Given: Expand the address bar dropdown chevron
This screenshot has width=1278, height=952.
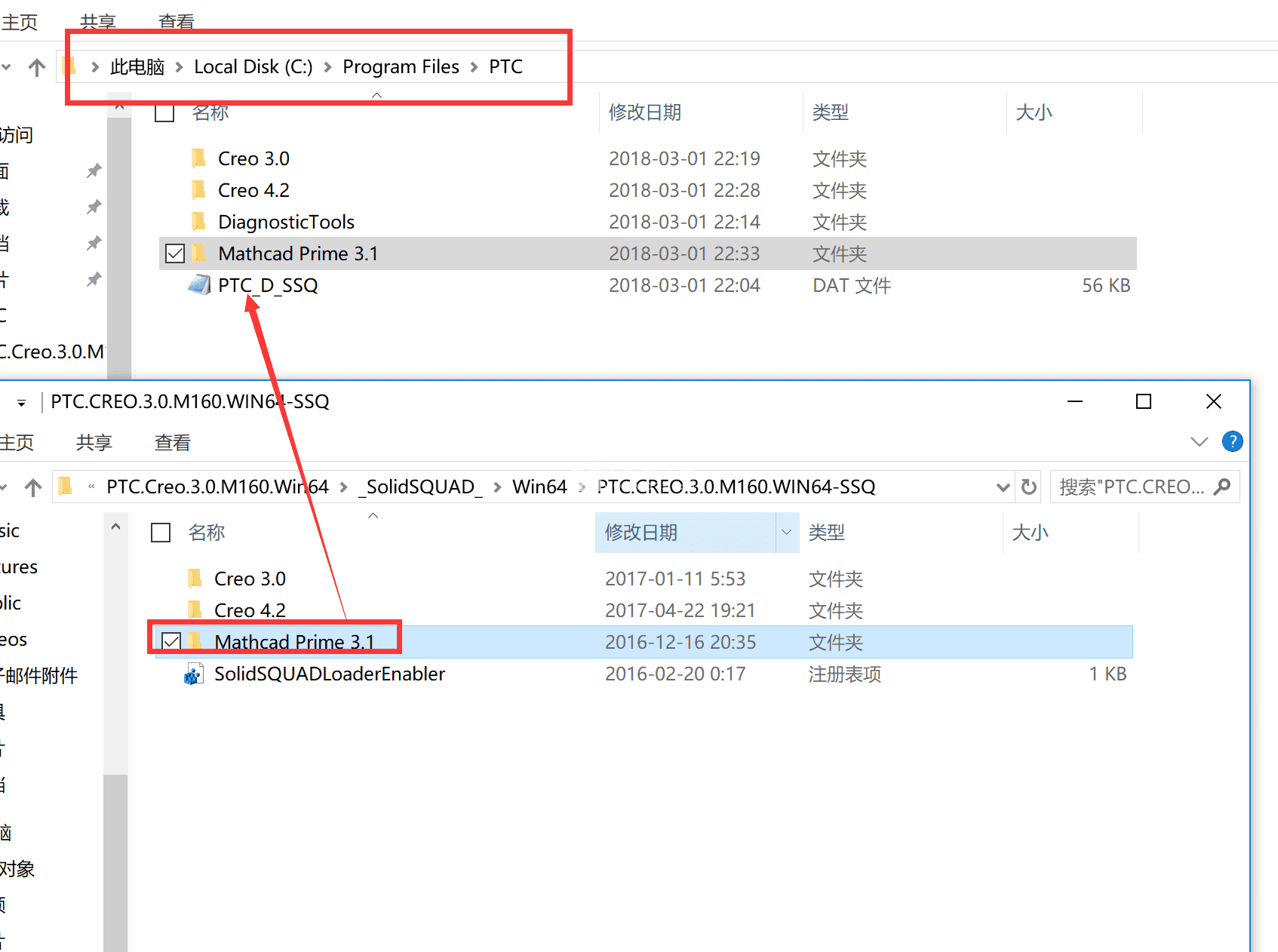Looking at the screenshot, I should click(1003, 487).
